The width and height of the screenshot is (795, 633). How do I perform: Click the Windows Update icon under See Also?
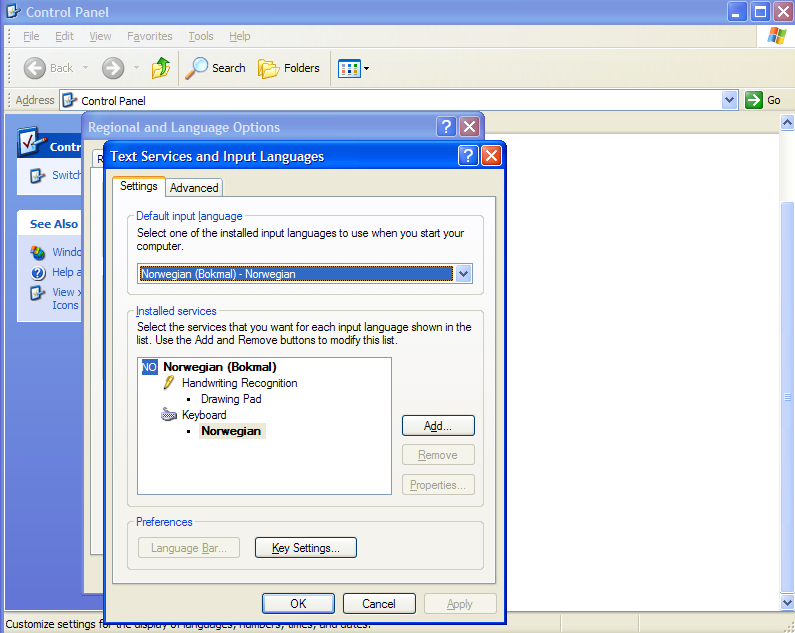(x=38, y=252)
